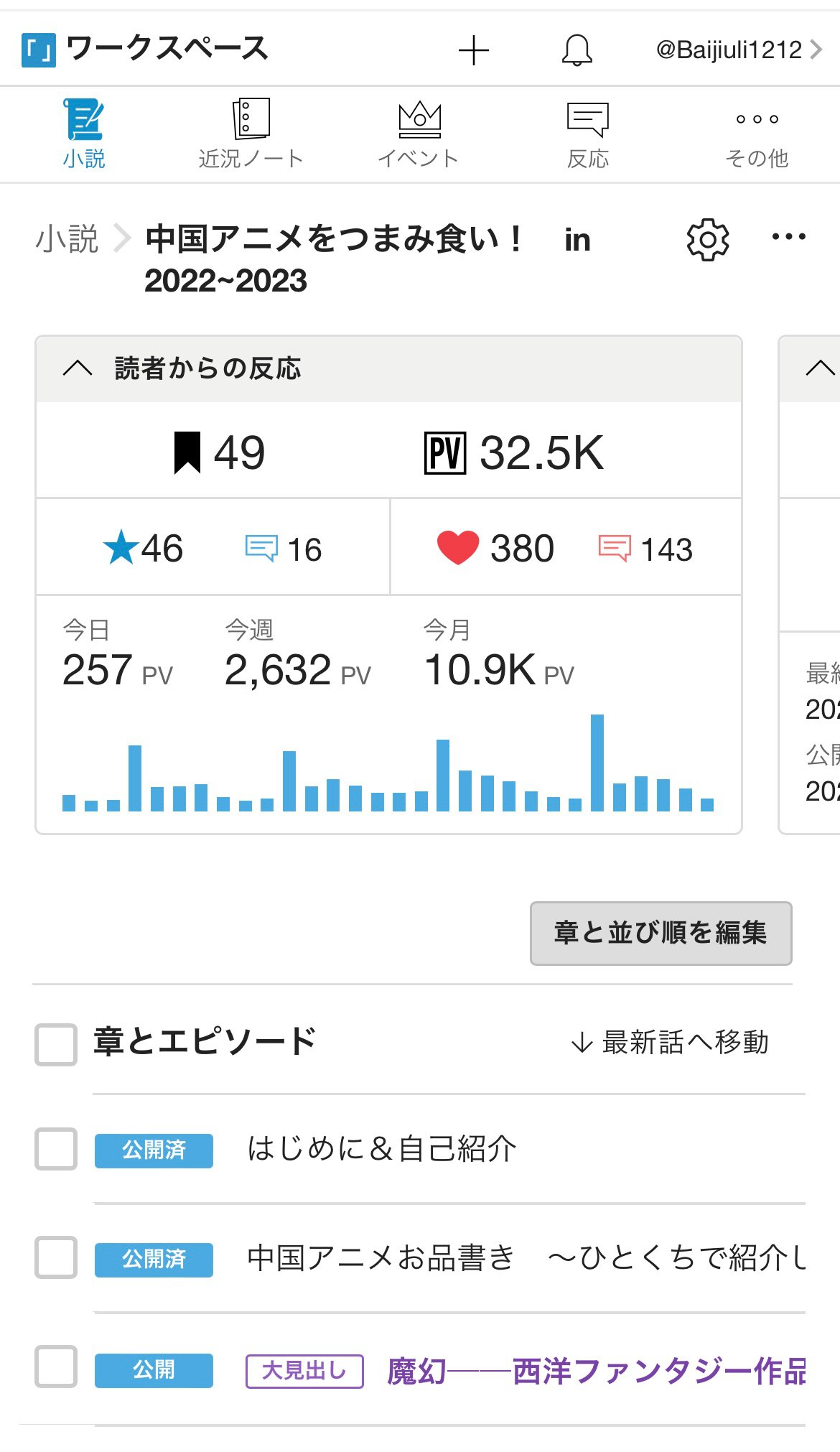Jump via 最新話へ移動 link
The height and width of the screenshot is (1452, 840).
670,1042
